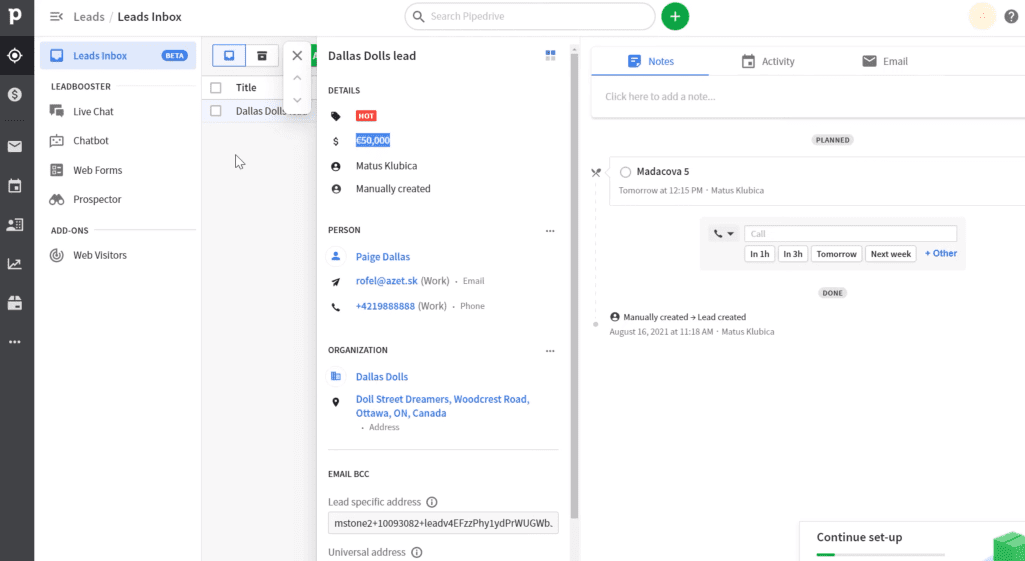The height and width of the screenshot is (561, 1025).
Task: Open user profile avatar
Action: (x=982, y=16)
